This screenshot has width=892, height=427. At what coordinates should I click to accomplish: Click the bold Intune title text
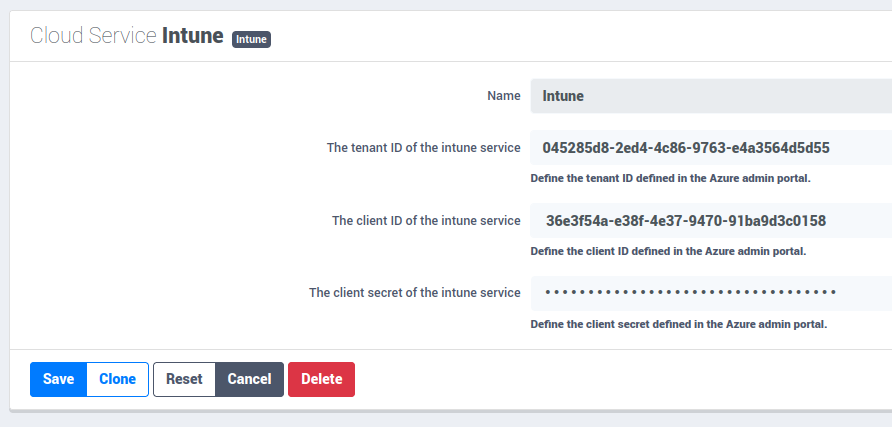(192, 36)
